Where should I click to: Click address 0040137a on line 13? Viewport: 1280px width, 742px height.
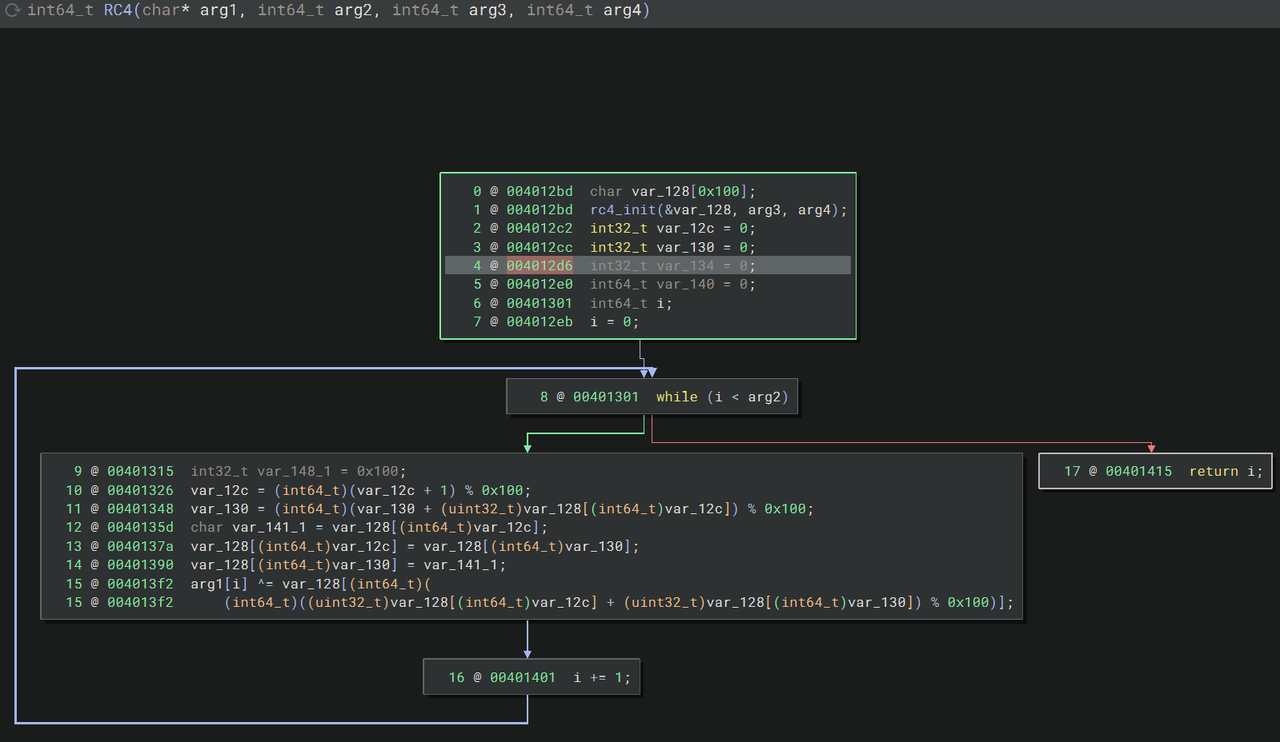point(140,546)
